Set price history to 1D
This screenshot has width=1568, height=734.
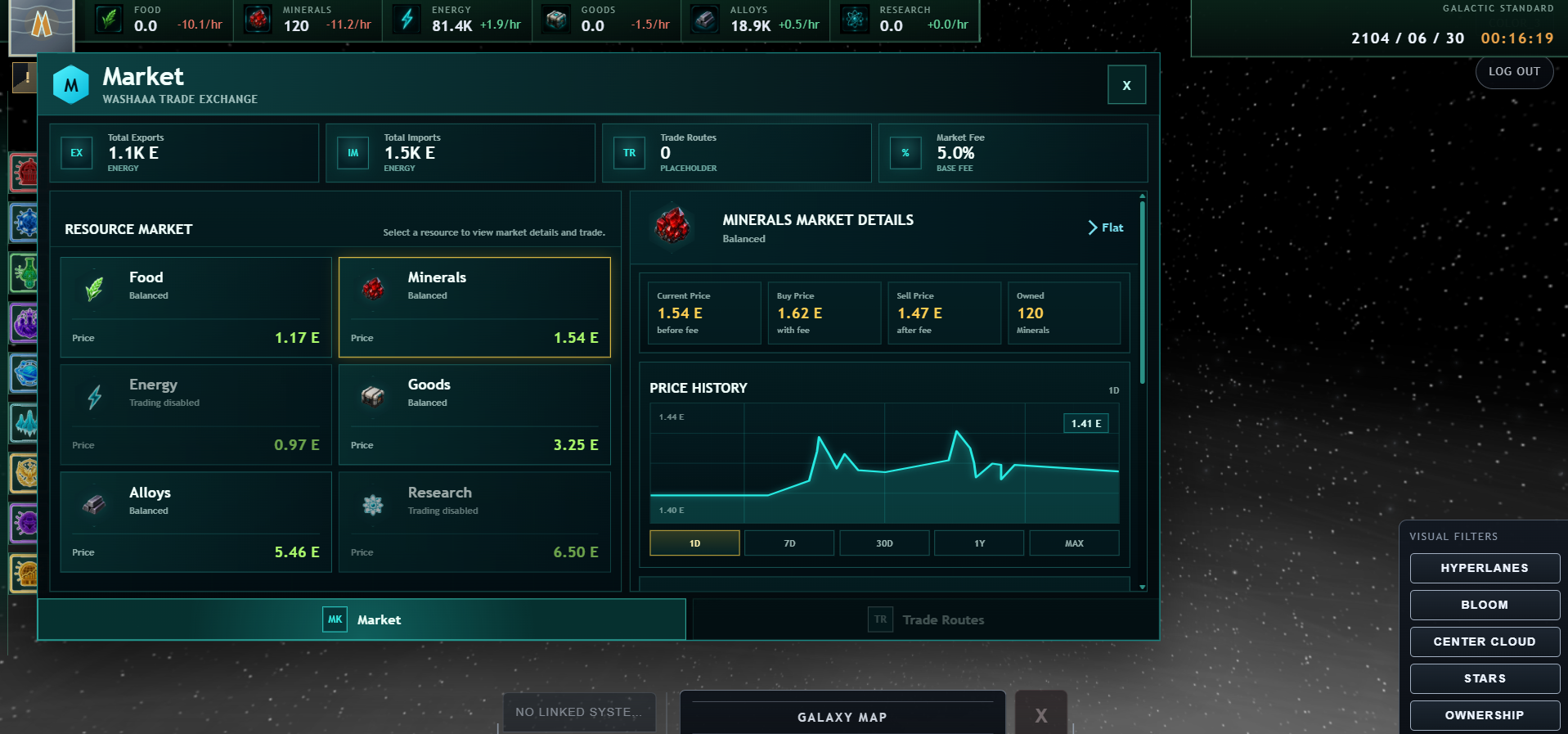click(694, 543)
